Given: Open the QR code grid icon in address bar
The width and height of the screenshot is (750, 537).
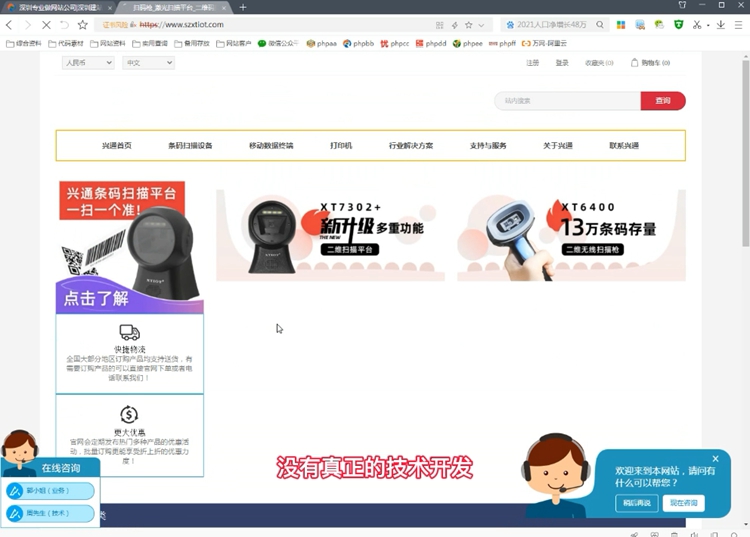Looking at the screenshot, I should [x=440, y=25].
